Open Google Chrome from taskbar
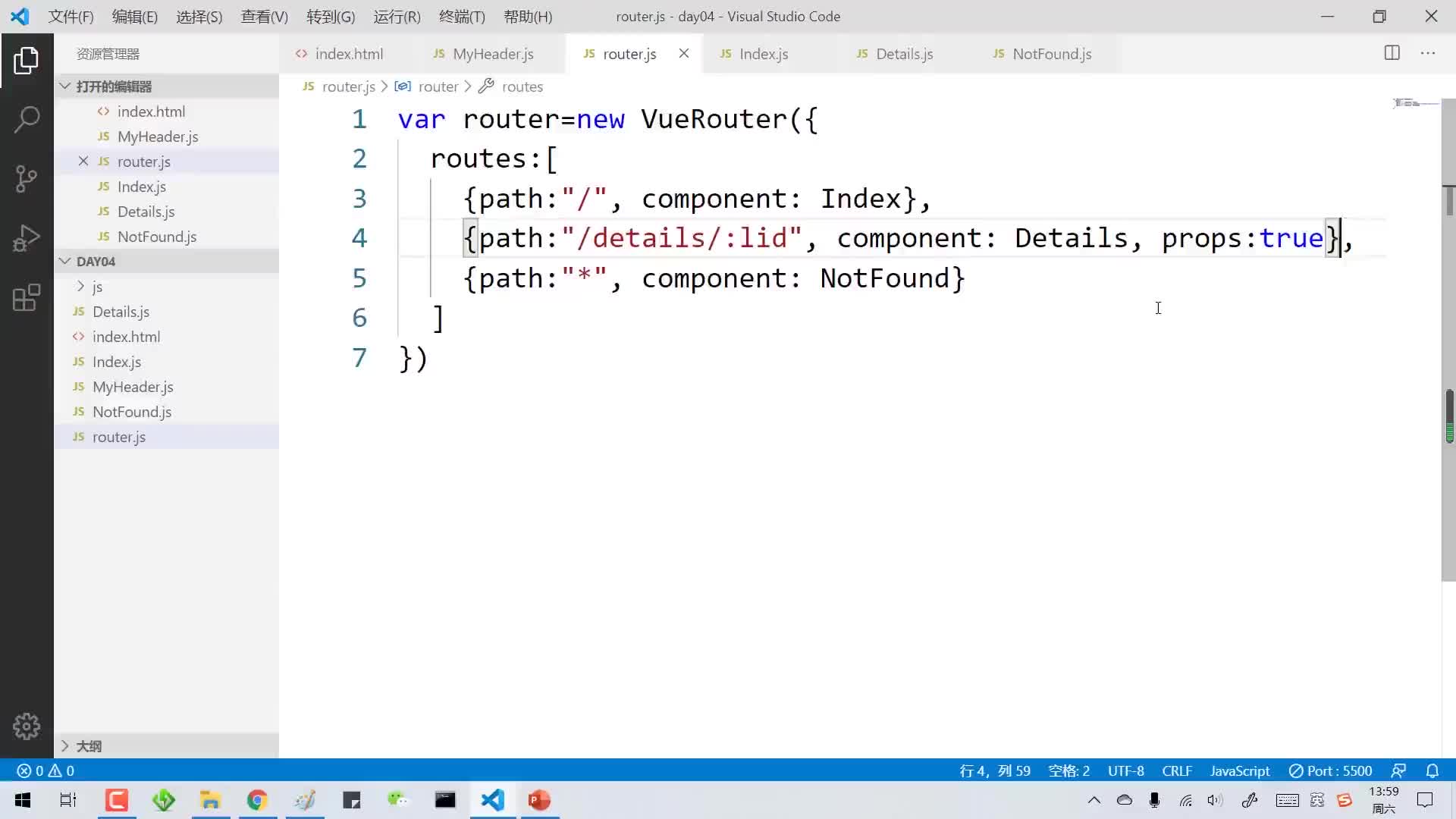This screenshot has width=1456, height=819. coord(257,800)
